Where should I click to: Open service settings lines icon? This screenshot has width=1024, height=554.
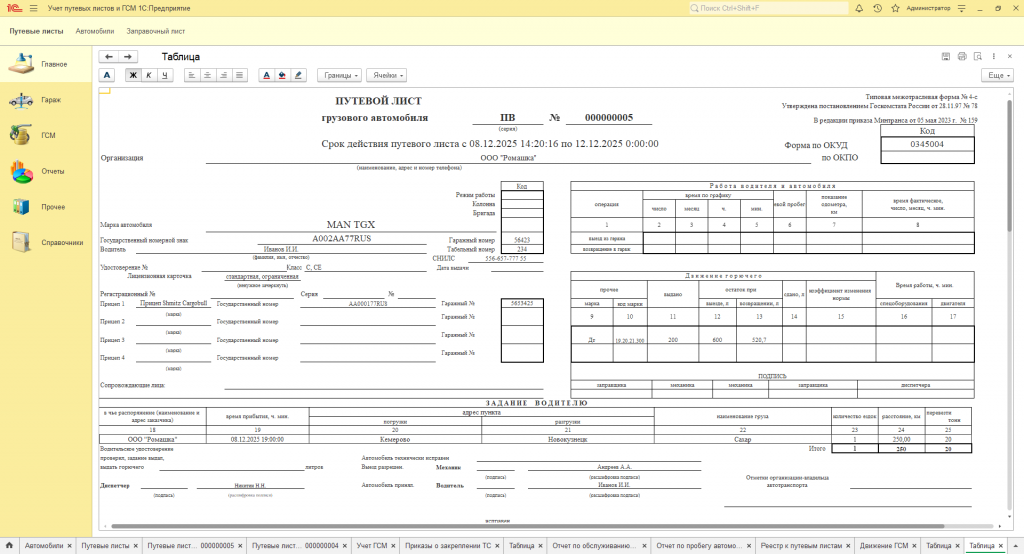click(961, 8)
